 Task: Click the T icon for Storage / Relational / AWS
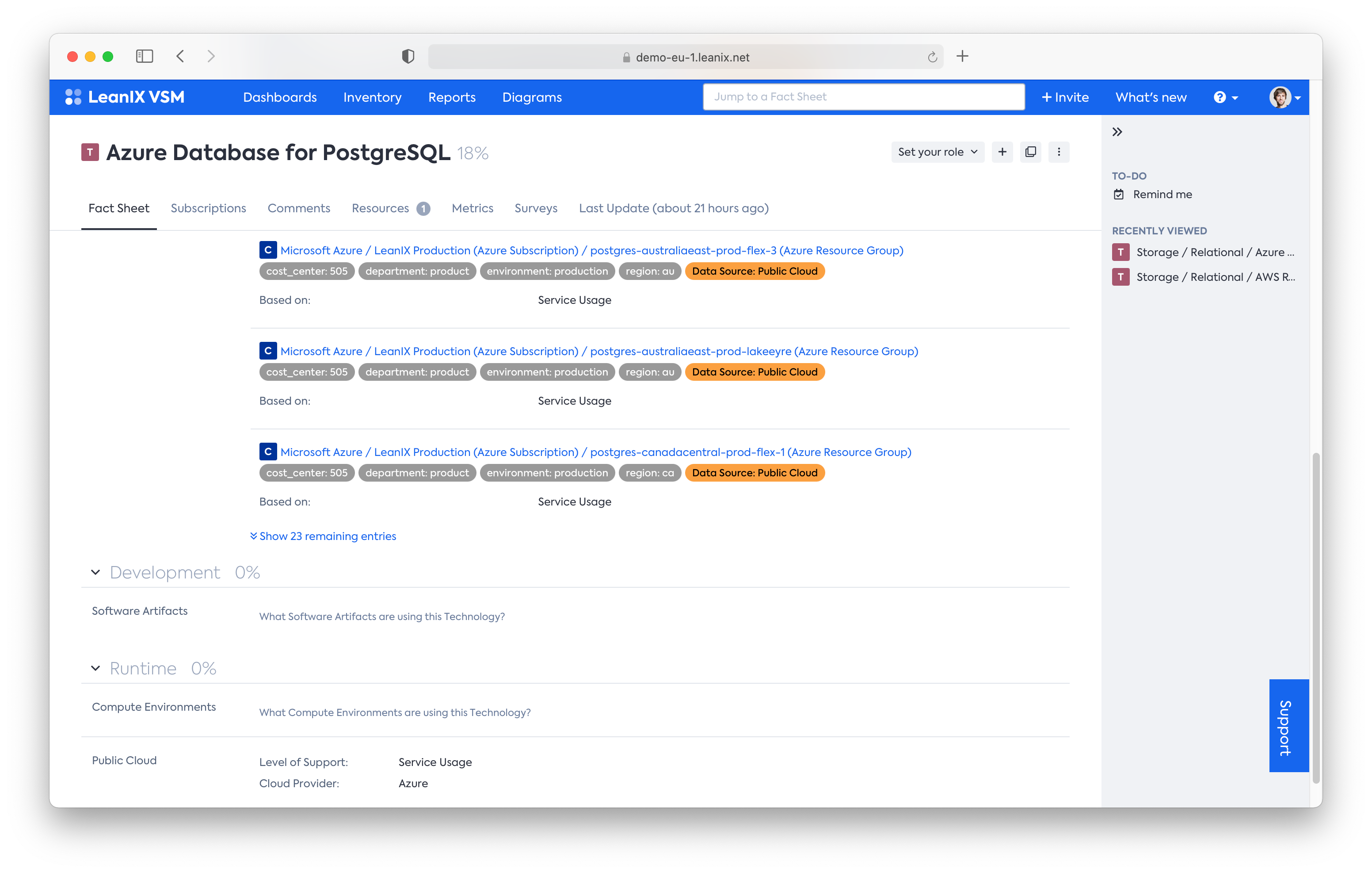click(1121, 277)
